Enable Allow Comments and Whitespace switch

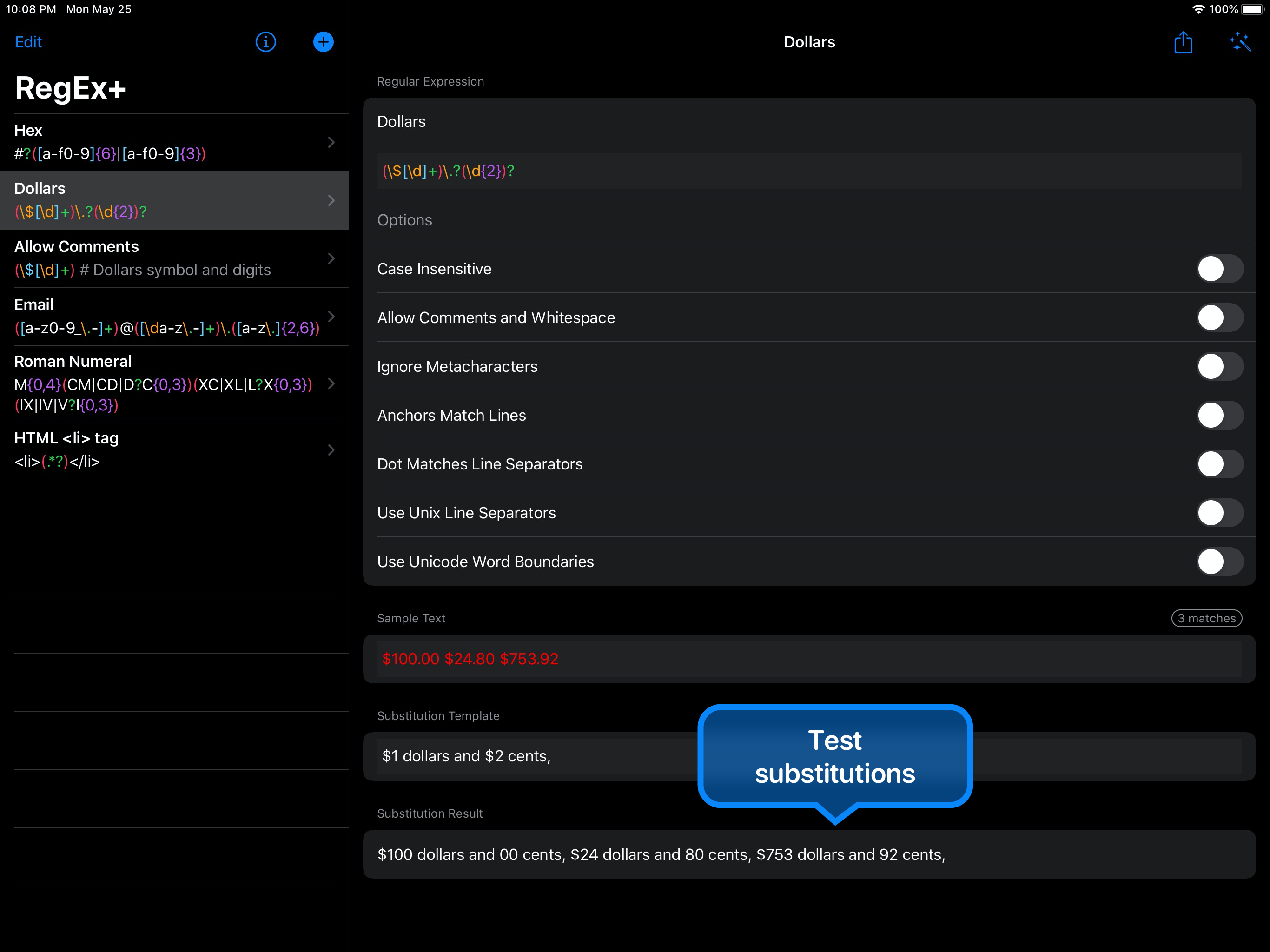(1219, 317)
